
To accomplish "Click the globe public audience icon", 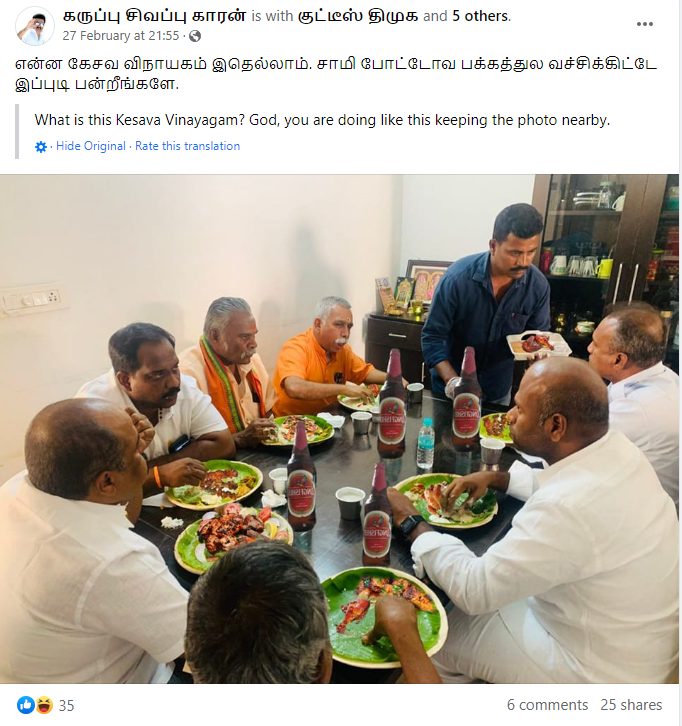I will [x=195, y=36].
